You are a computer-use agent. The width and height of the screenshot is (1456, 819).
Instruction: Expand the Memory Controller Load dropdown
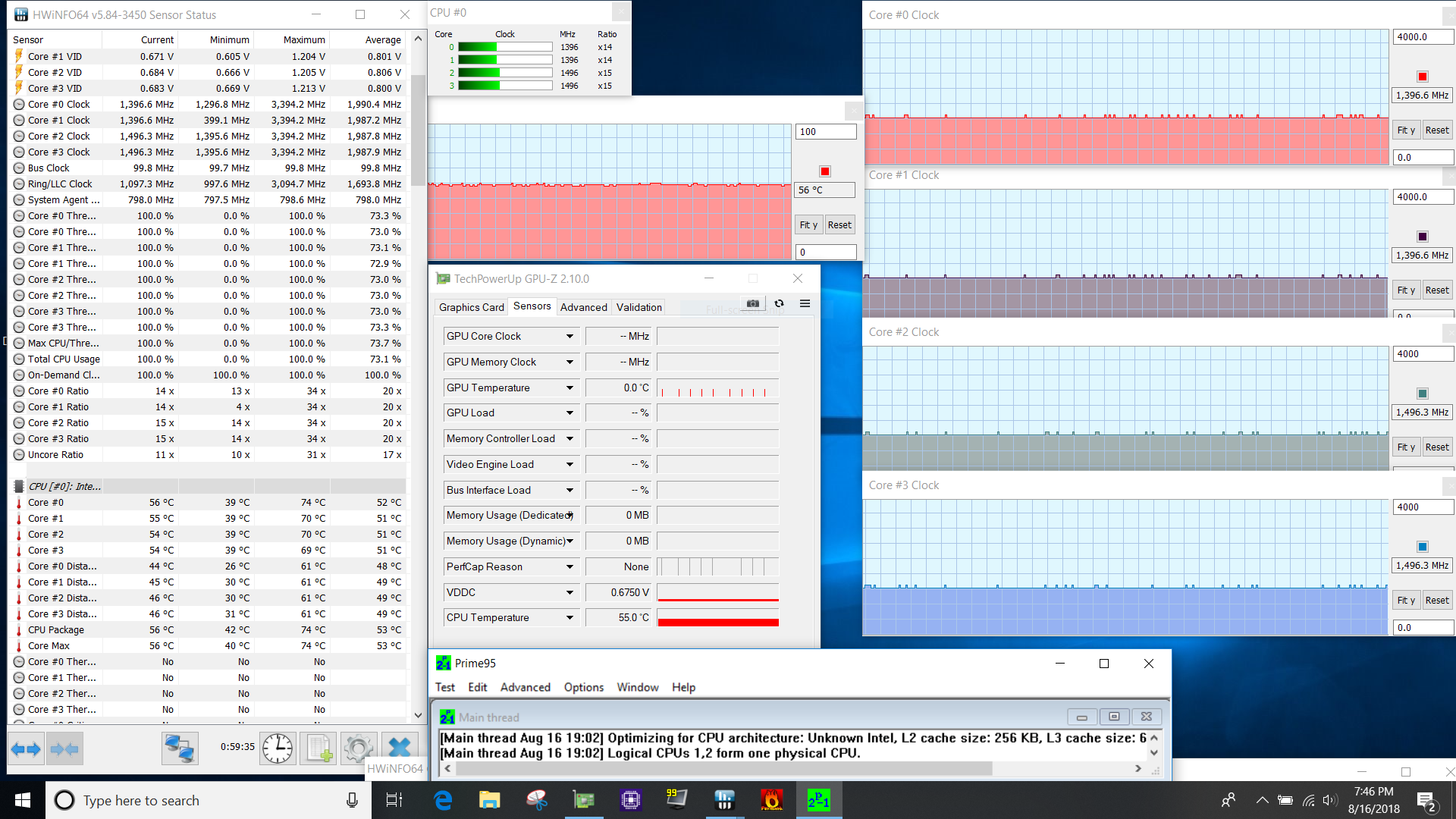[x=570, y=438]
